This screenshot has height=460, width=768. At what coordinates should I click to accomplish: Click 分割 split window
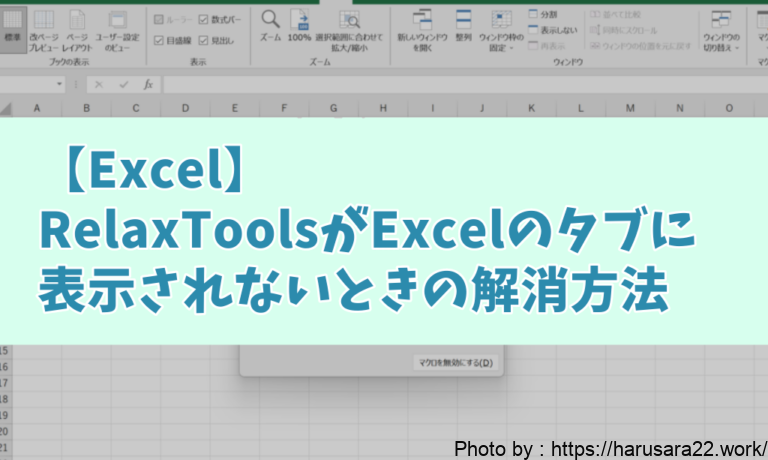pyautogui.click(x=544, y=14)
